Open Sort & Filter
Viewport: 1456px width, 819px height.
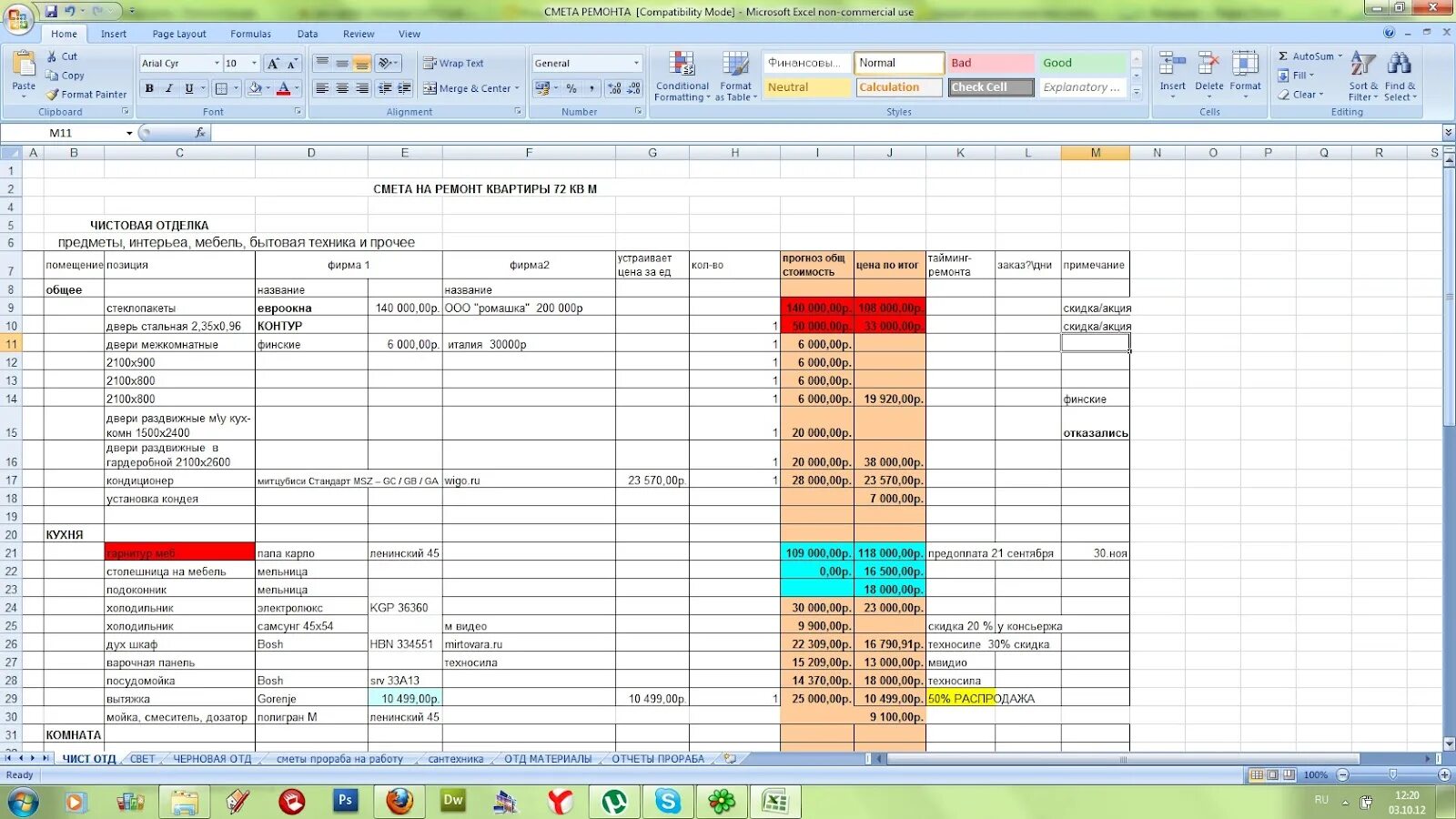pos(1363,76)
